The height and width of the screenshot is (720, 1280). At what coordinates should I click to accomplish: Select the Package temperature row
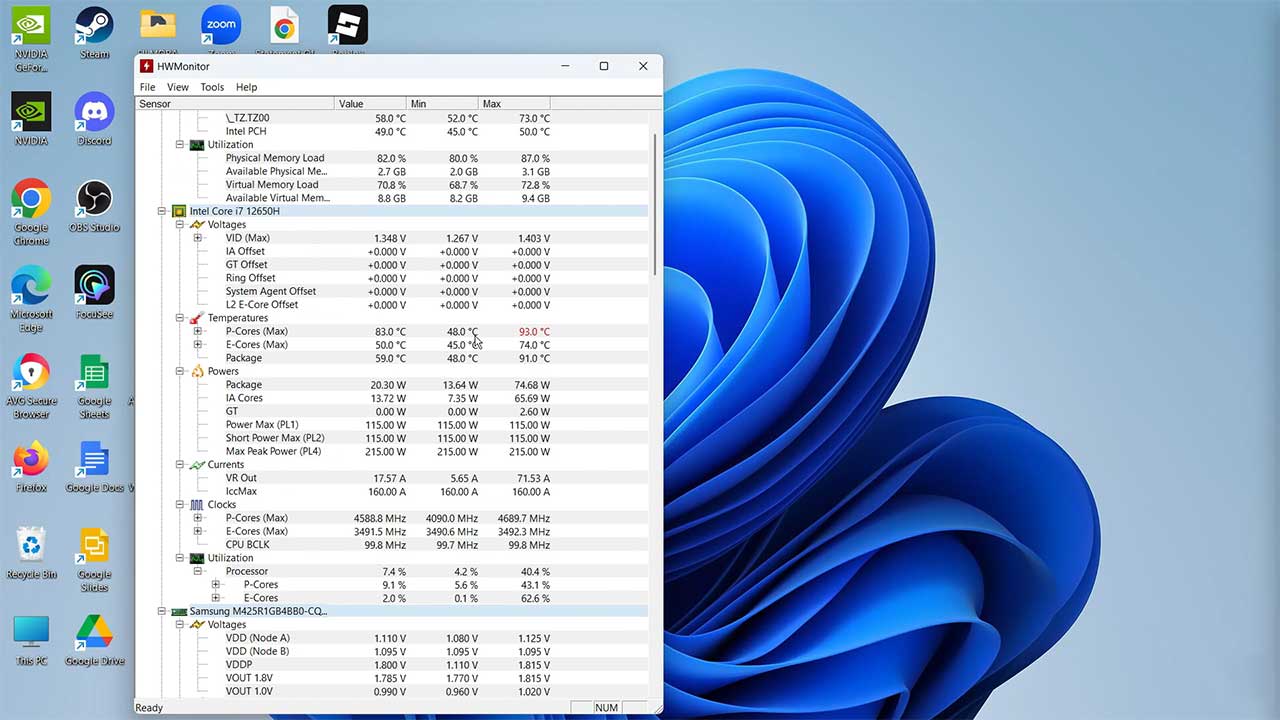243,358
